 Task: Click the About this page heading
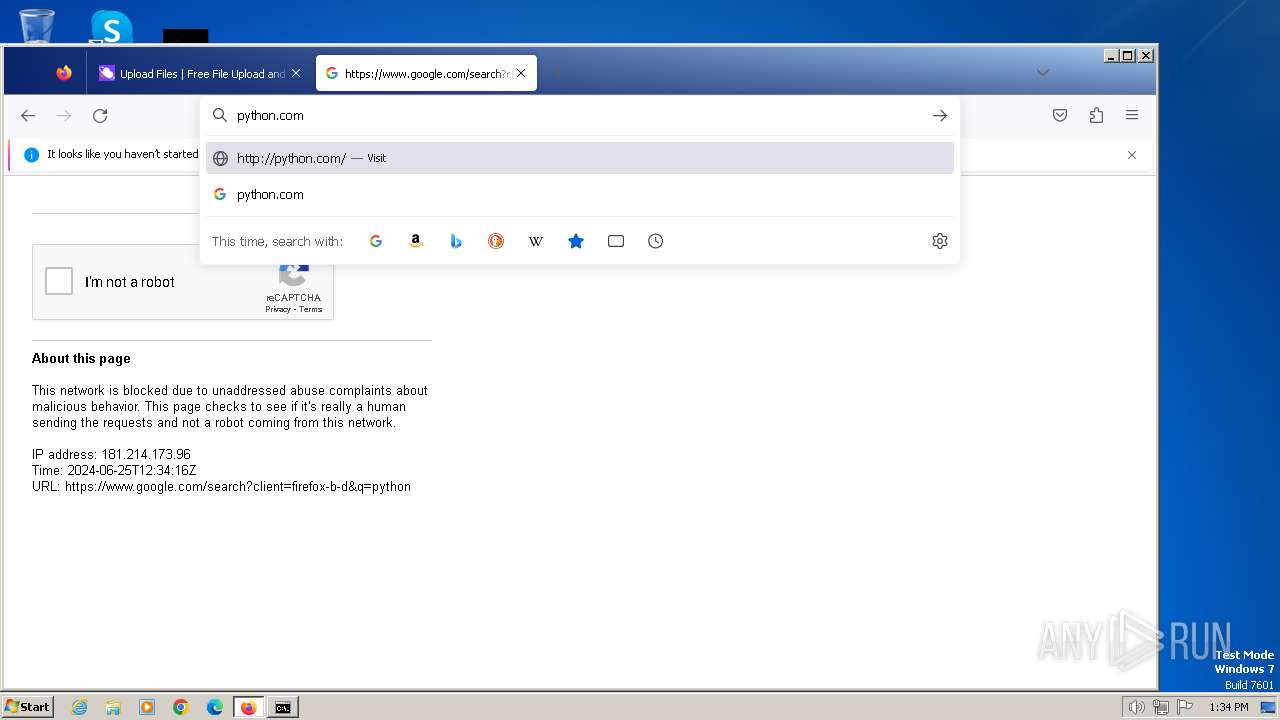click(81, 358)
